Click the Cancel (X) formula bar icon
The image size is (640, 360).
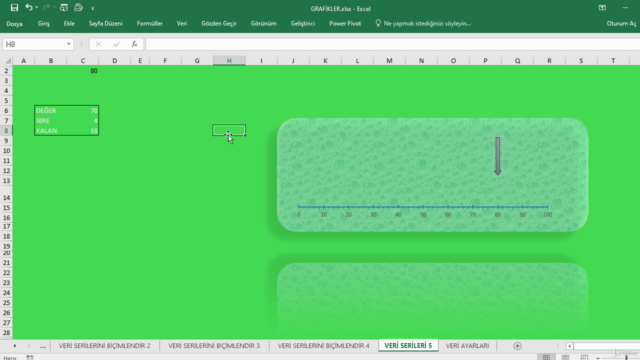[x=98, y=44]
